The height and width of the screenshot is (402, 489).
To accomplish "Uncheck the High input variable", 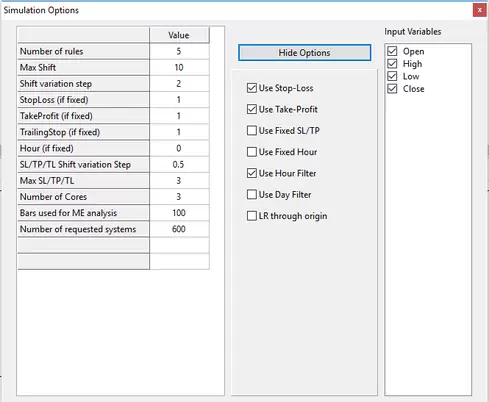I will pyautogui.click(x=392, y=64).
